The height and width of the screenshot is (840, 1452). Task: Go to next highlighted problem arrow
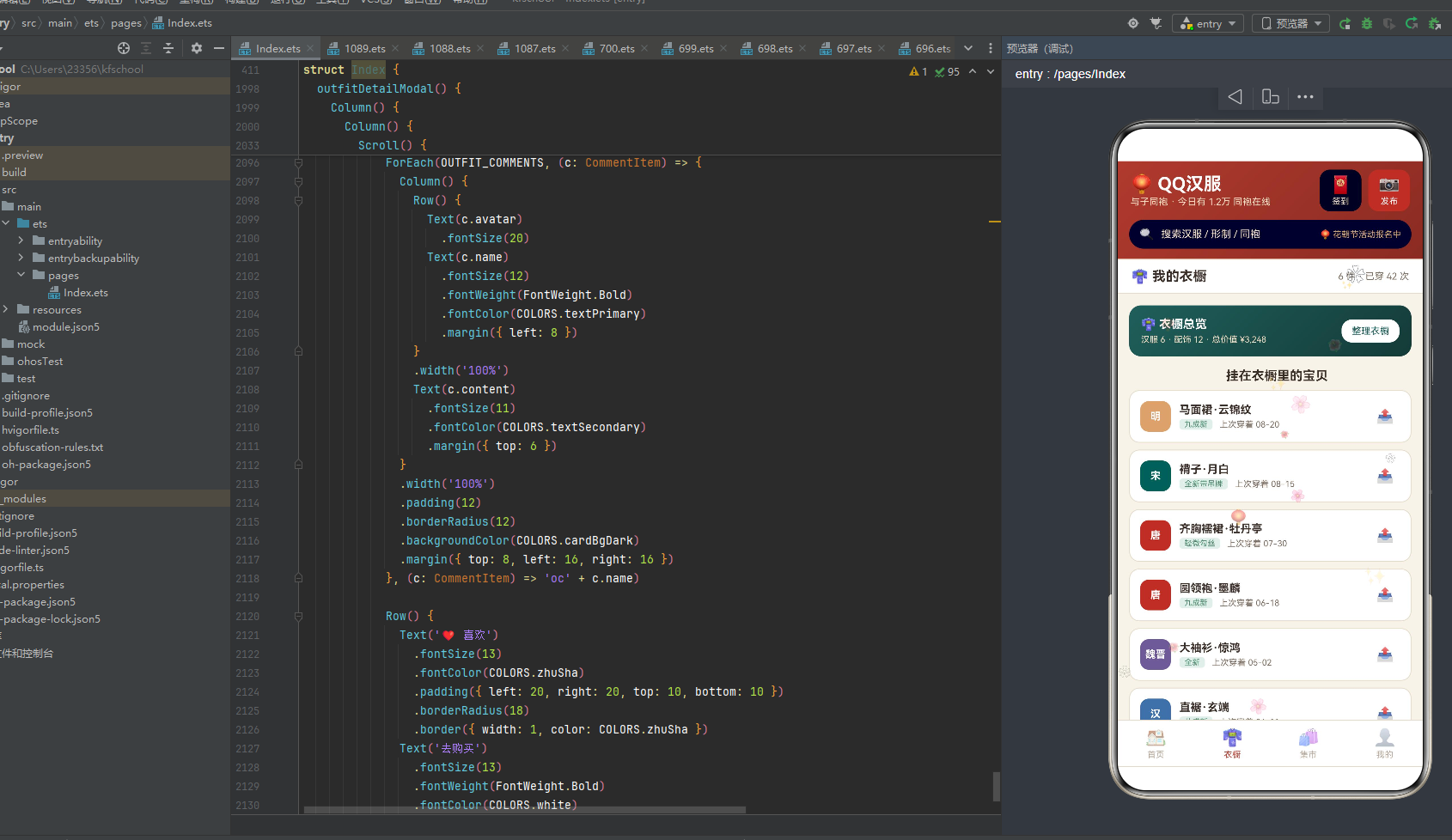tap(991, 71)
